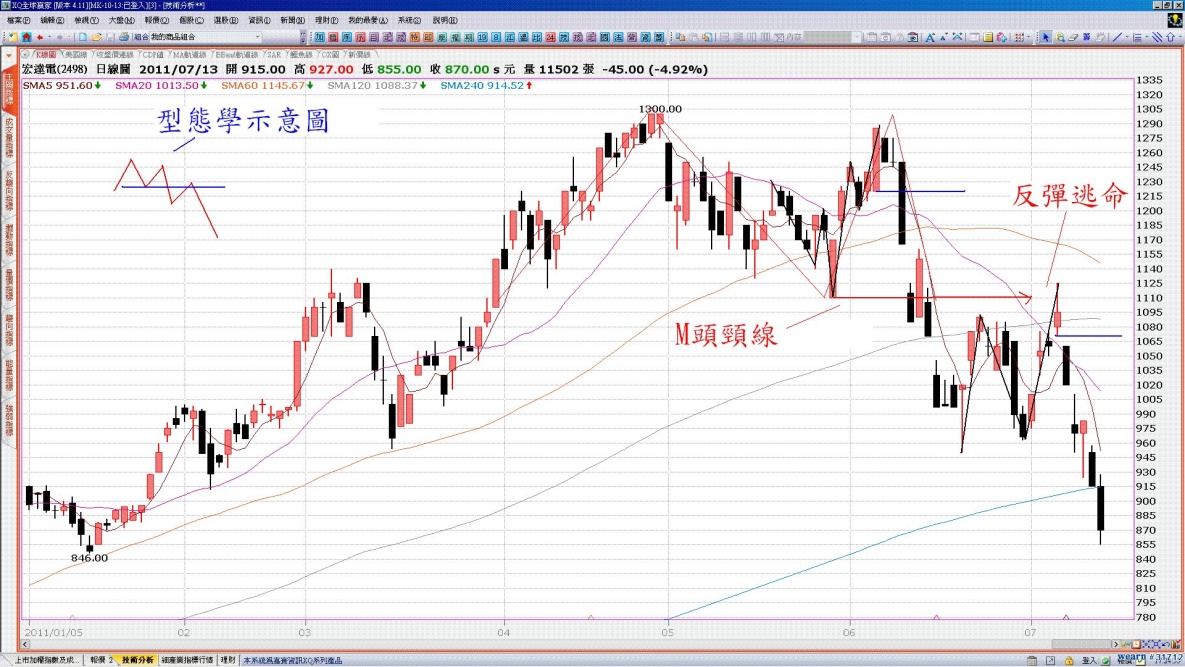Viewport: 1185px width, 667px height.
Task: Select the arrow pointer tool
Action: 1046,37
